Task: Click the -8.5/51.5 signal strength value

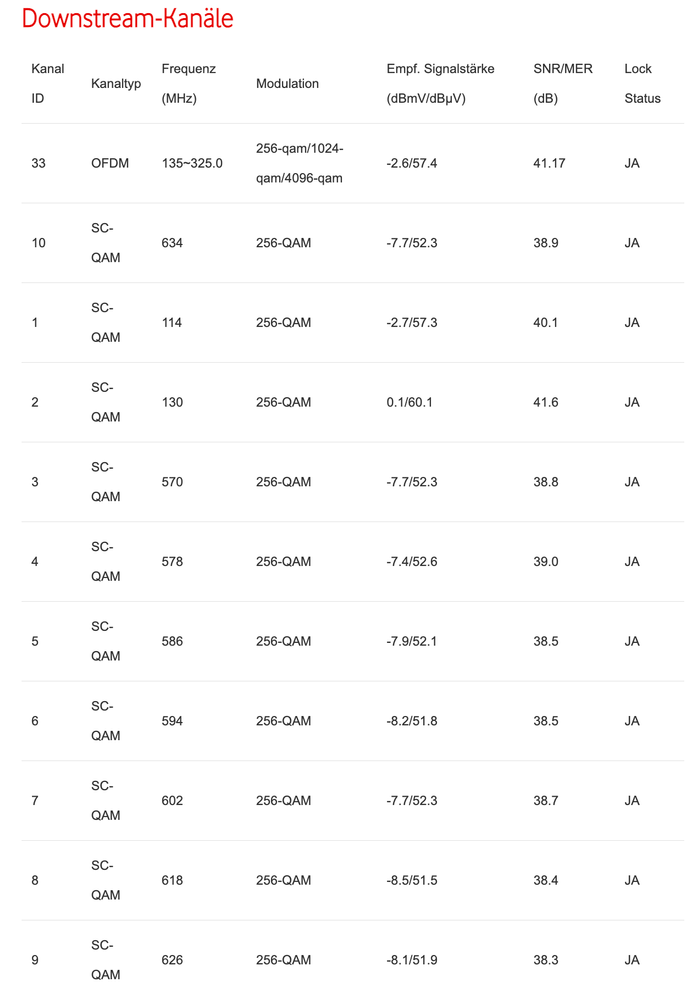Action: click(x=412, y=881)
